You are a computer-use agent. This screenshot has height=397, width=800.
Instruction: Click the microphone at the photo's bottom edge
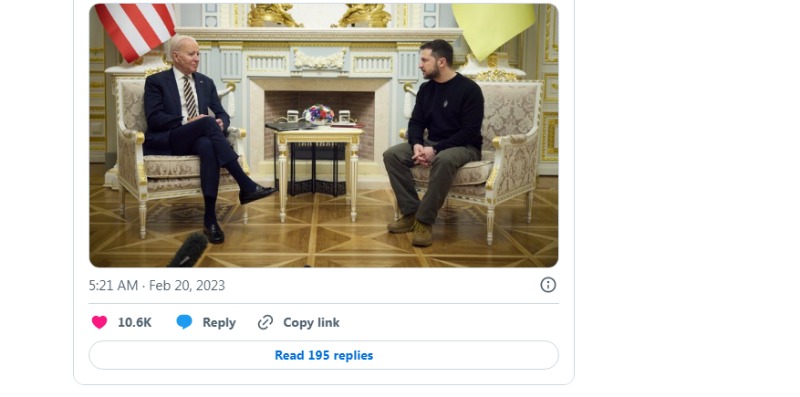(189, 251)
